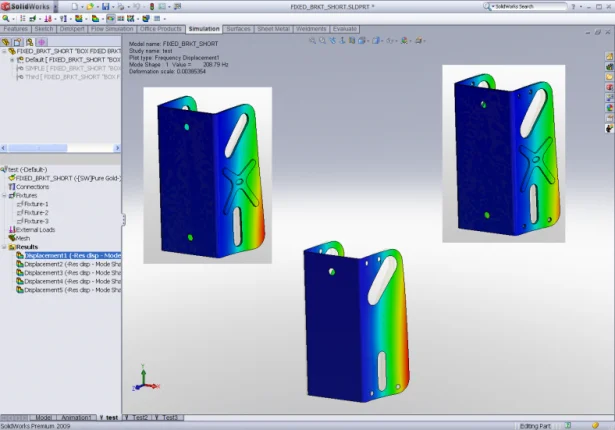Click the FeatureManager design tree icon
615x430 pixels.
pos(5,42)
